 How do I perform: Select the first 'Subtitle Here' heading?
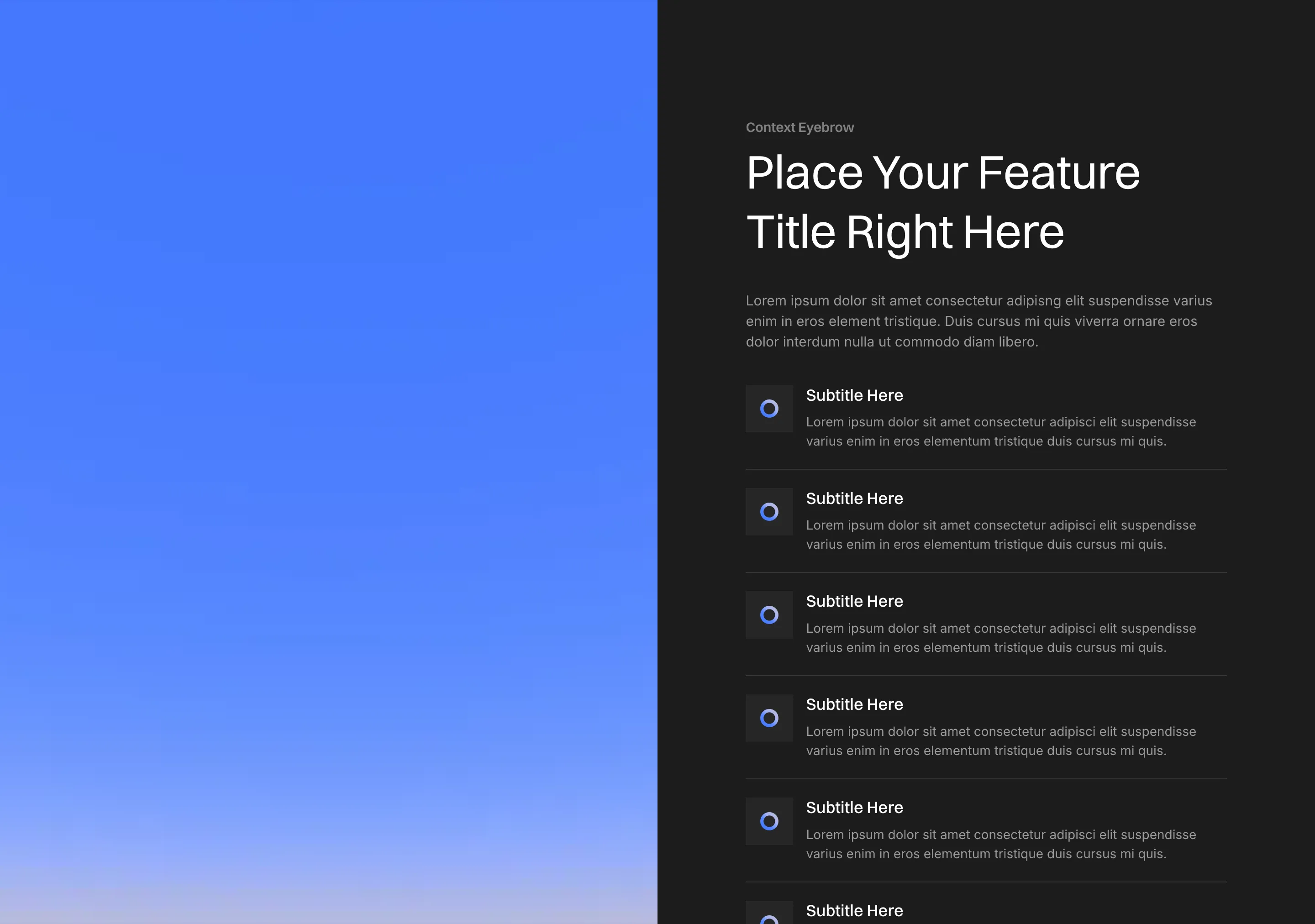tap(854, 396)
